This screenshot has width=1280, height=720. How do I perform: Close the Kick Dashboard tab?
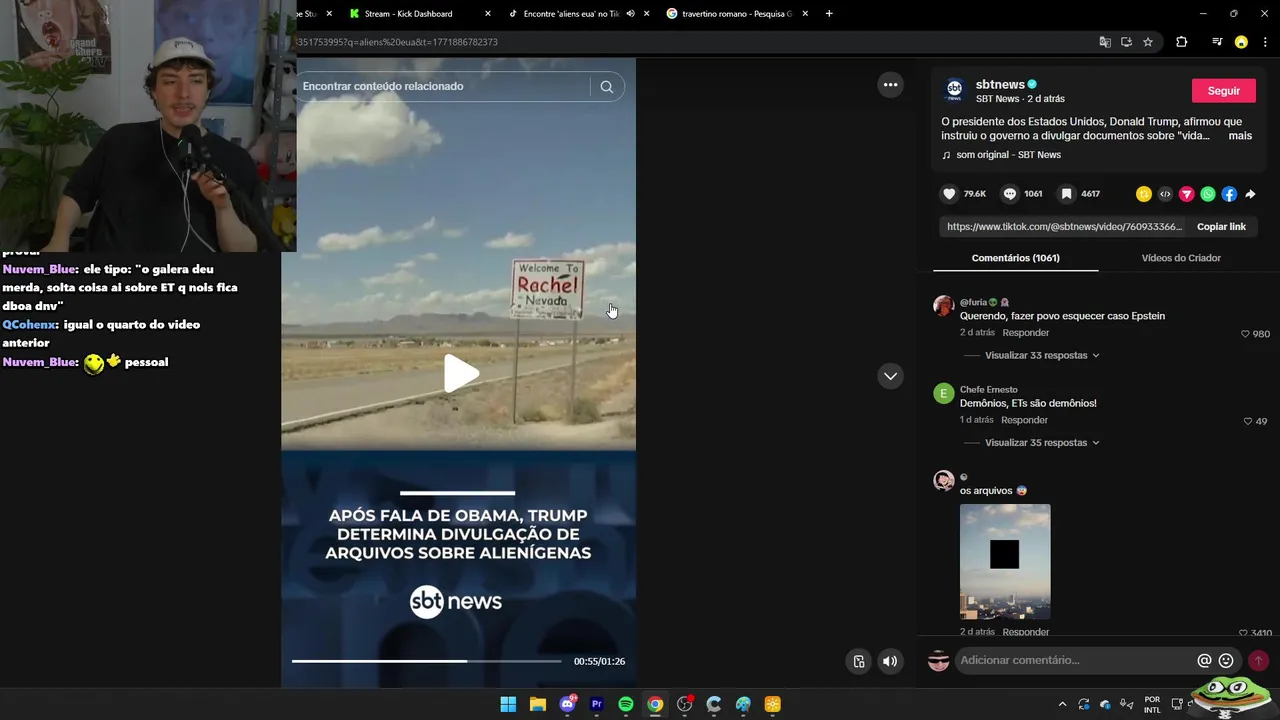488,14
